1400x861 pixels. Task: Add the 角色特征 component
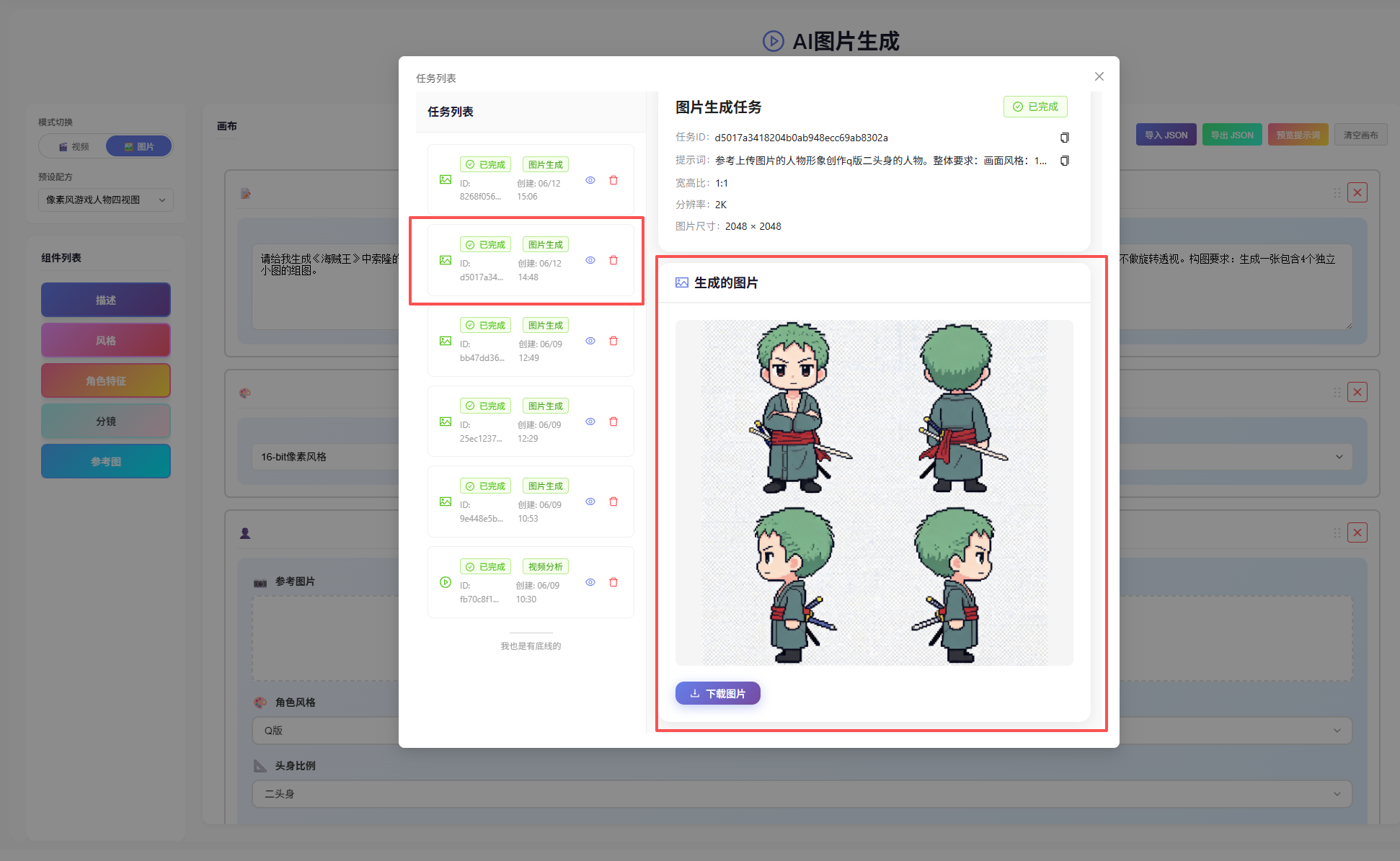pos(106,380)
